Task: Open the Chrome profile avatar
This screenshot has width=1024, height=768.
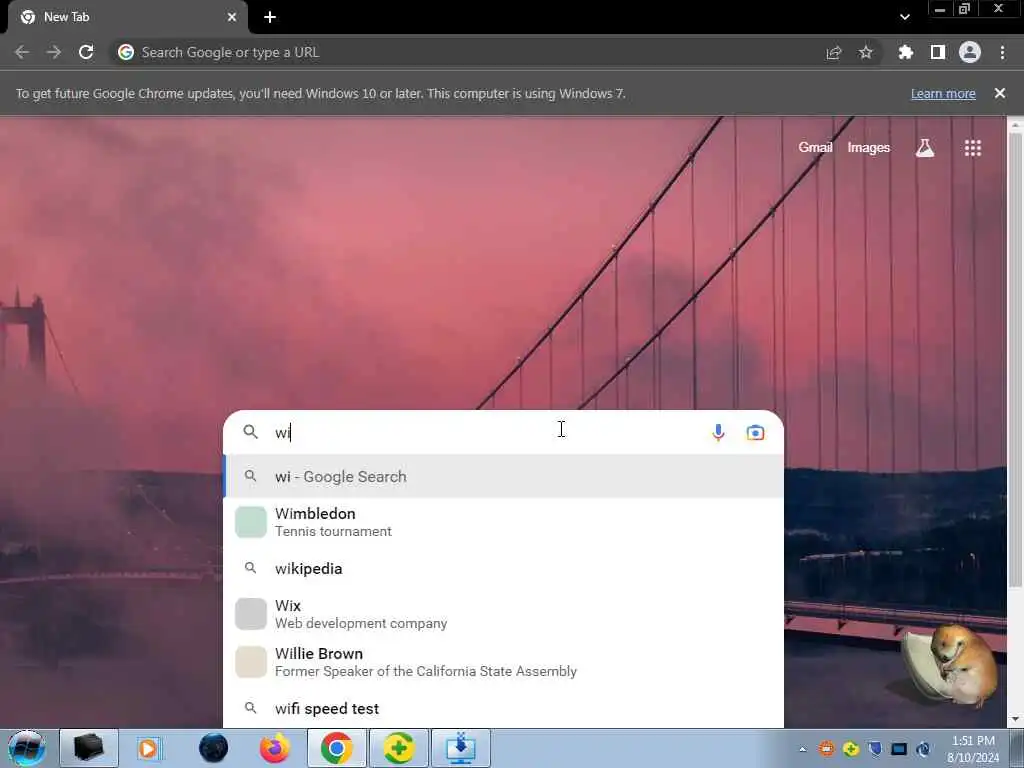Action: click(970, 52)
